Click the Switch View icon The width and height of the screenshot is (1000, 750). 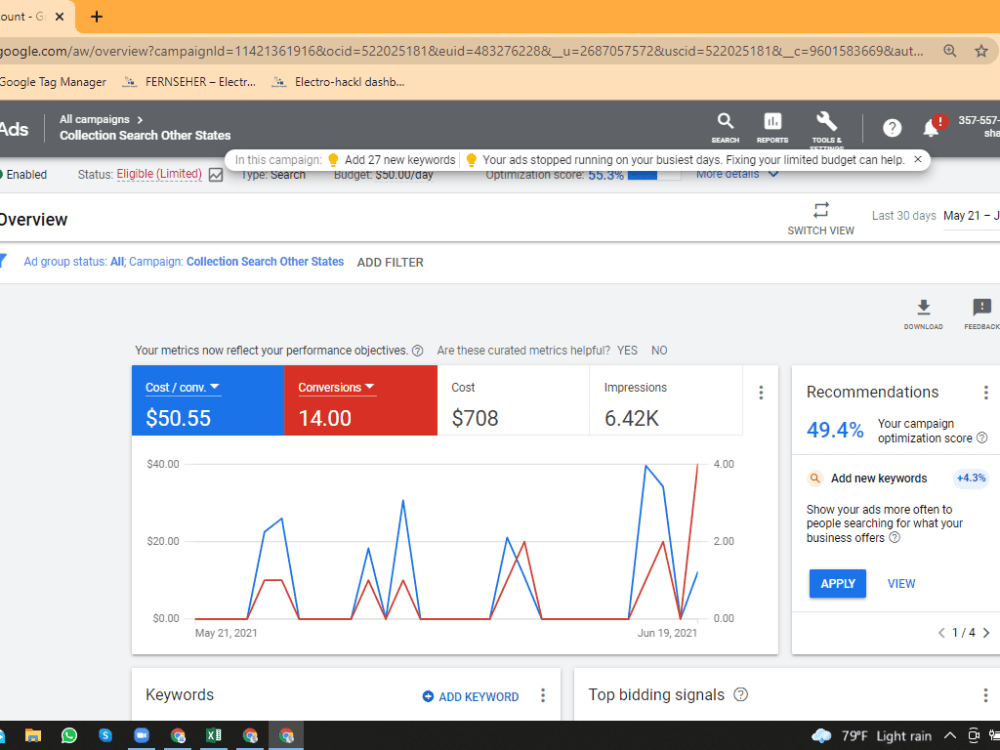tap(821, 210)
